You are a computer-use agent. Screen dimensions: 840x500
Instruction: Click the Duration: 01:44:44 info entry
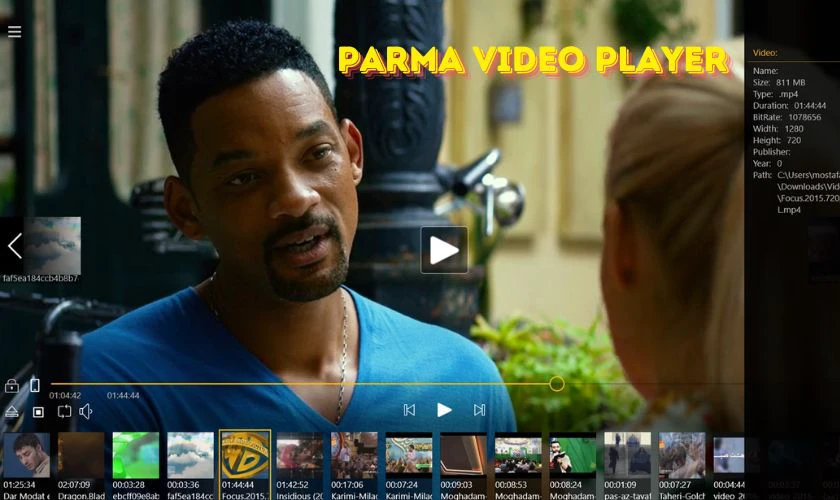[x=789, y=106]
